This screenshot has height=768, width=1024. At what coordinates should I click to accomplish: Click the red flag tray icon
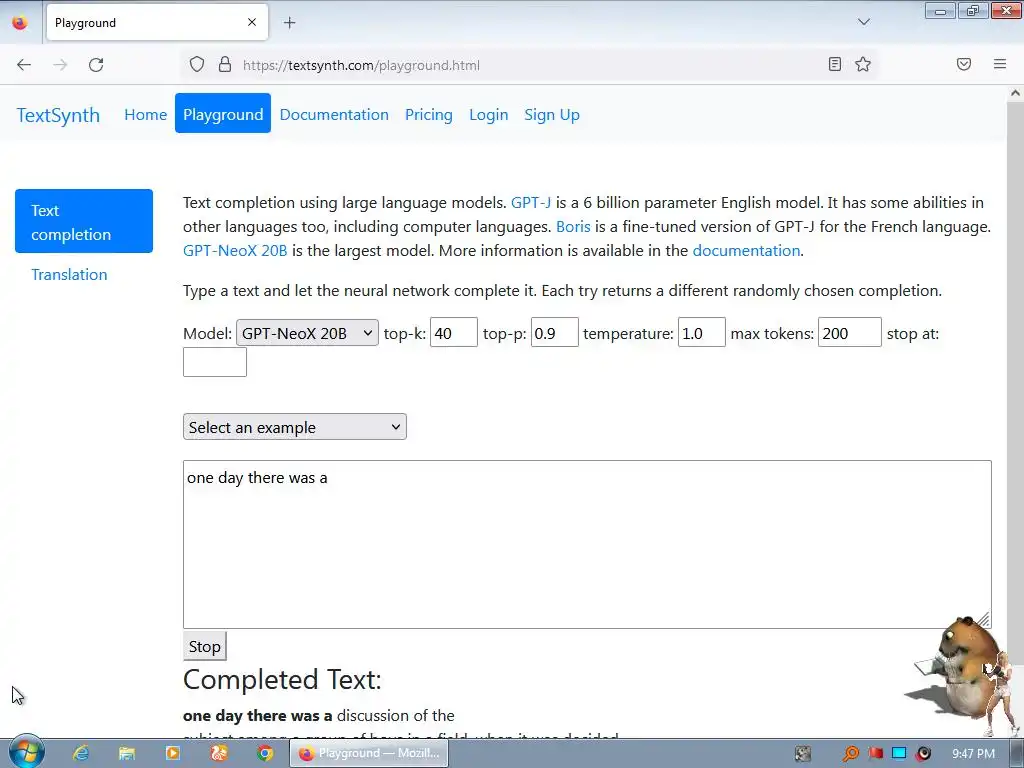(875, 753)
